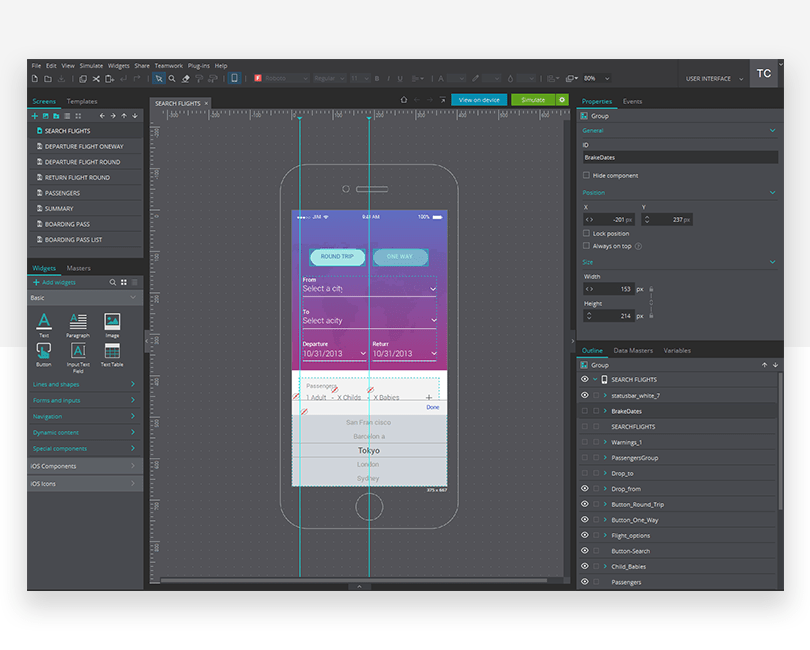The height and width of the screenshot is (650, 810).
Task: Select the Text widget icon
Action: [x=44, y=319]
